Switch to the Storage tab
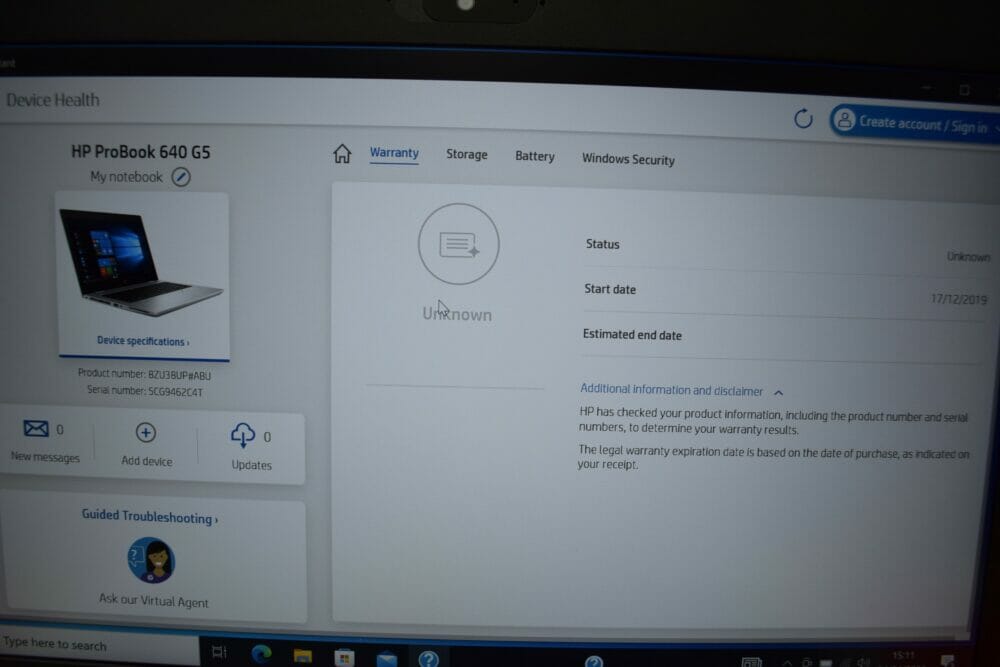The image size is (1000, 667). (467, 154)
